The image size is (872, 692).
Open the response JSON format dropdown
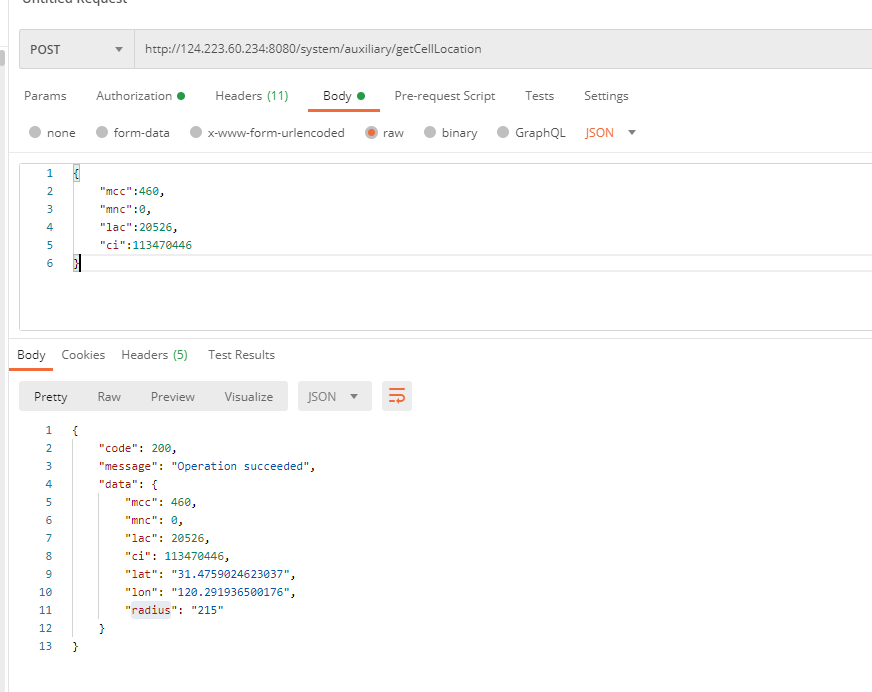pyautogui.click(x=334, y=397)
